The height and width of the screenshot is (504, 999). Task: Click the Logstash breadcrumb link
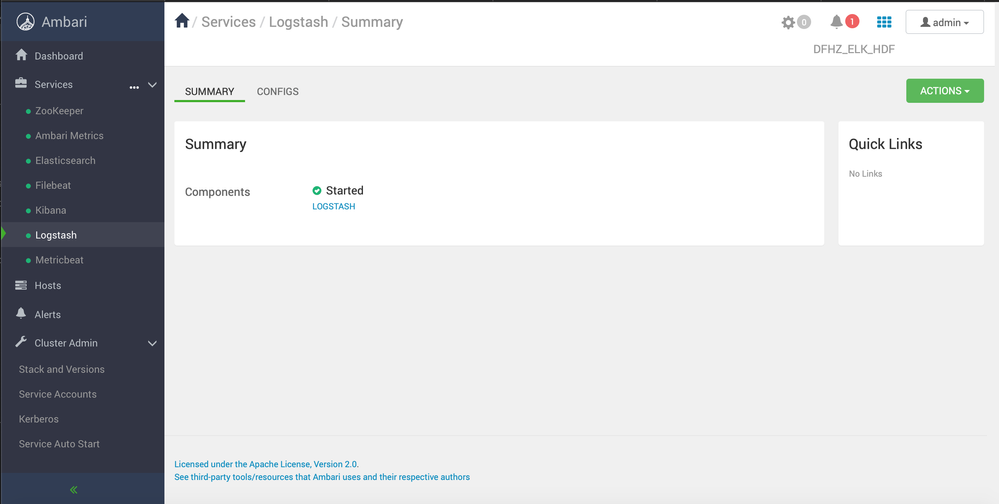pyautogui.click(x=298, y=22)
